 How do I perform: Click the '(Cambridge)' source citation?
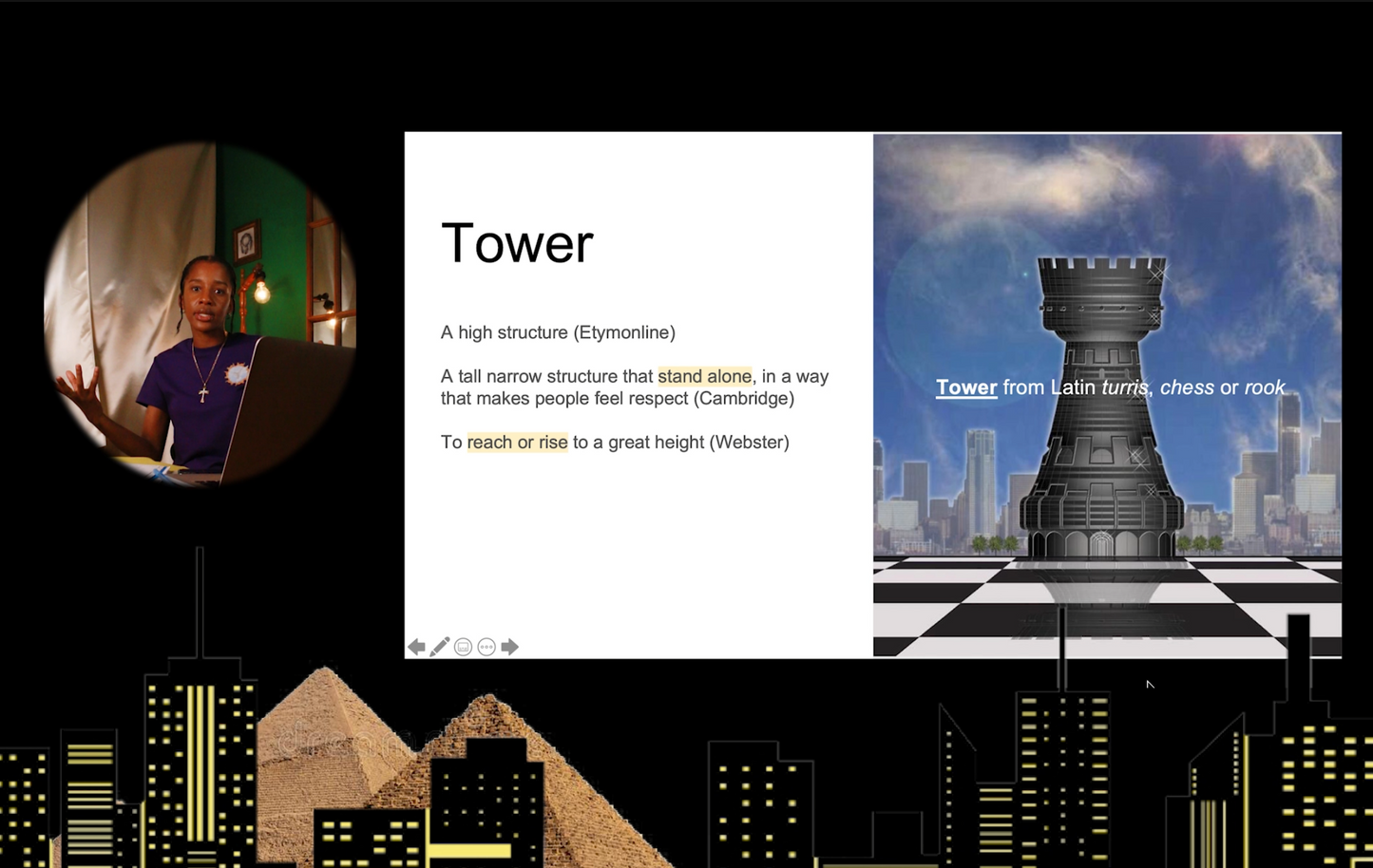[x=744, y=399]
